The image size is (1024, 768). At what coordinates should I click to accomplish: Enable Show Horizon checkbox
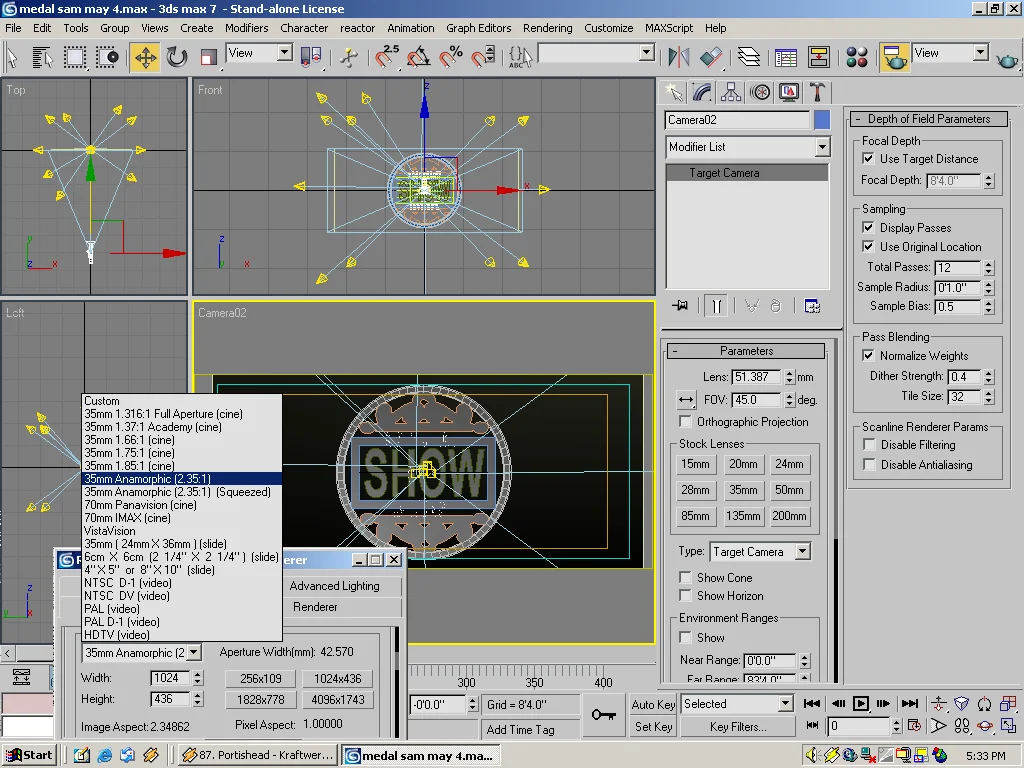tap(685, 596)
